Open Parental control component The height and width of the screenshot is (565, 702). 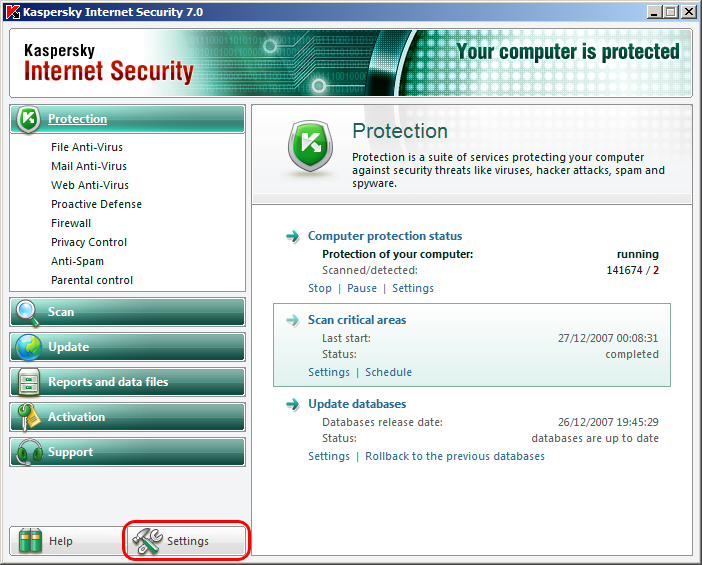(92, 280)
